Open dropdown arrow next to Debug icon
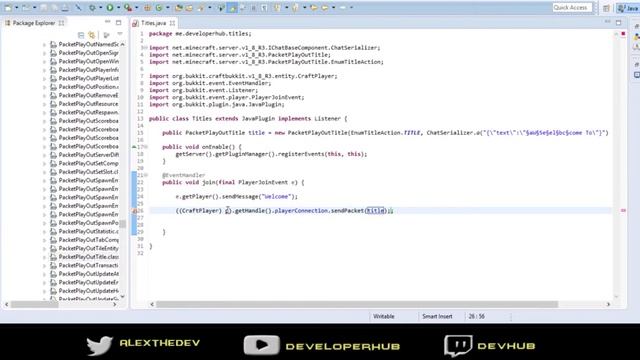Screen dimensions: 640x360 coord(101,8)
